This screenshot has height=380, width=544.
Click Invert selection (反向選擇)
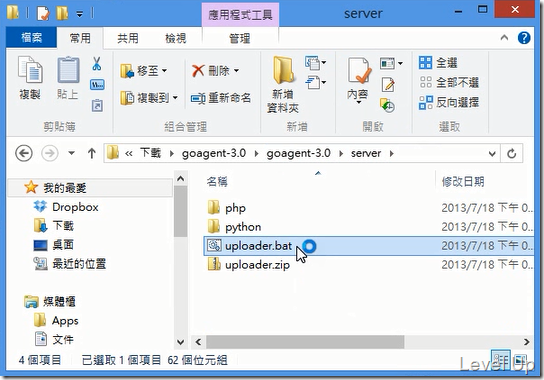pos(449,102)
